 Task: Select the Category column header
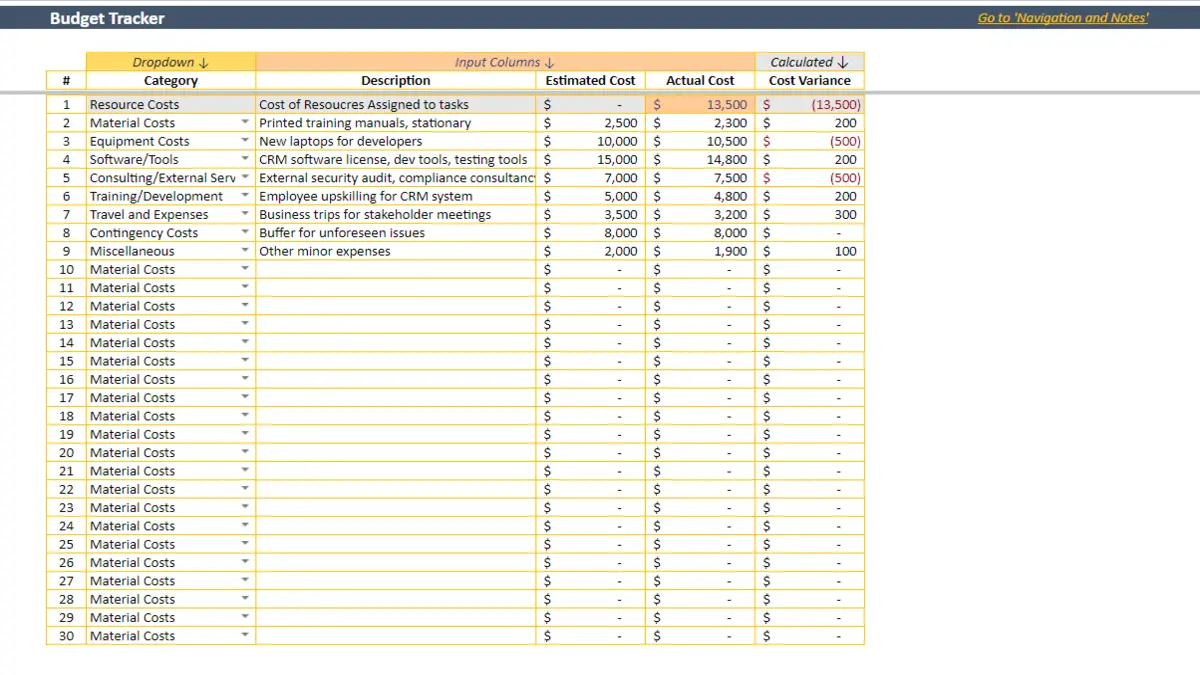[171, 81]
